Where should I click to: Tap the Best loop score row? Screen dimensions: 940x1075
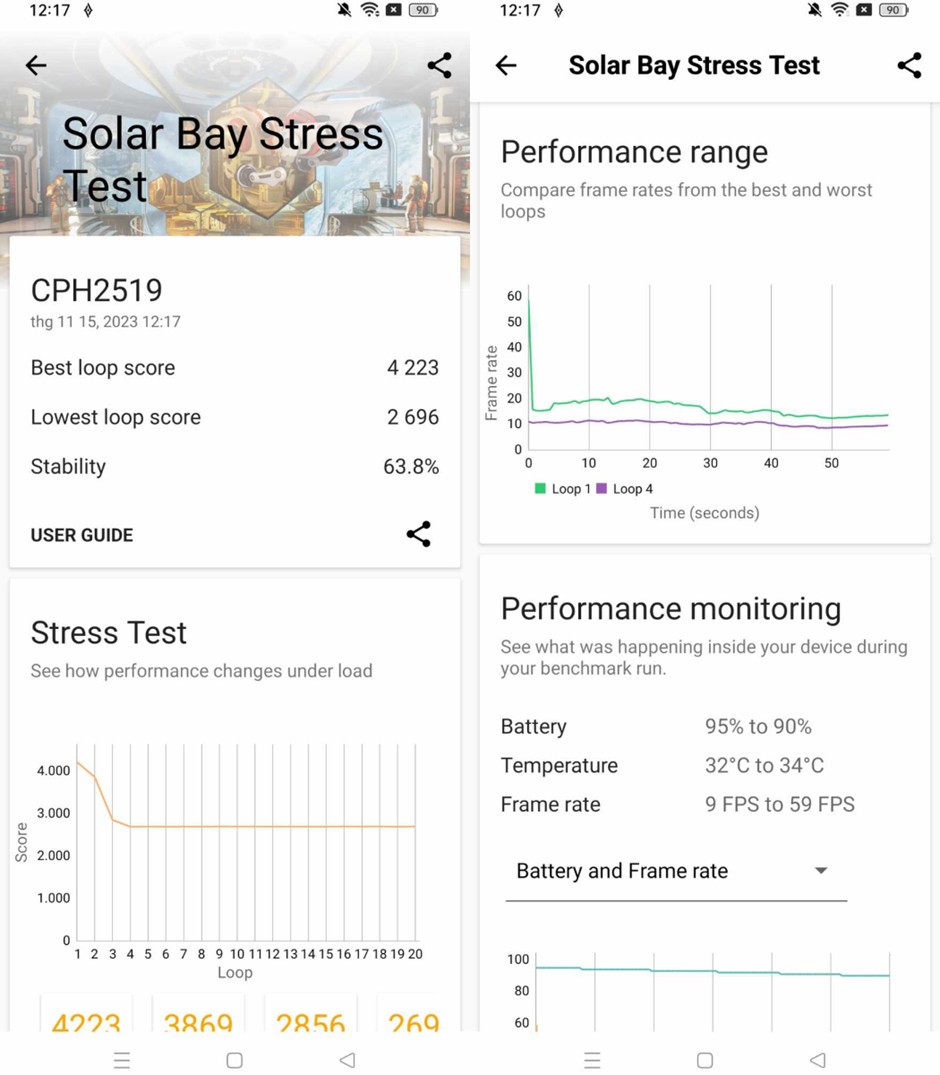point(234,367)
